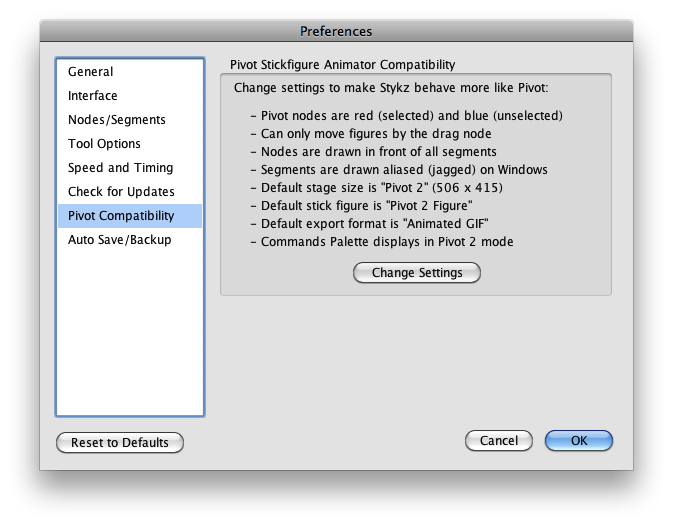Click the line 'Change settings to make Stykz behave more like Pivot'
673x530 pixels.
tap(391, 88)
